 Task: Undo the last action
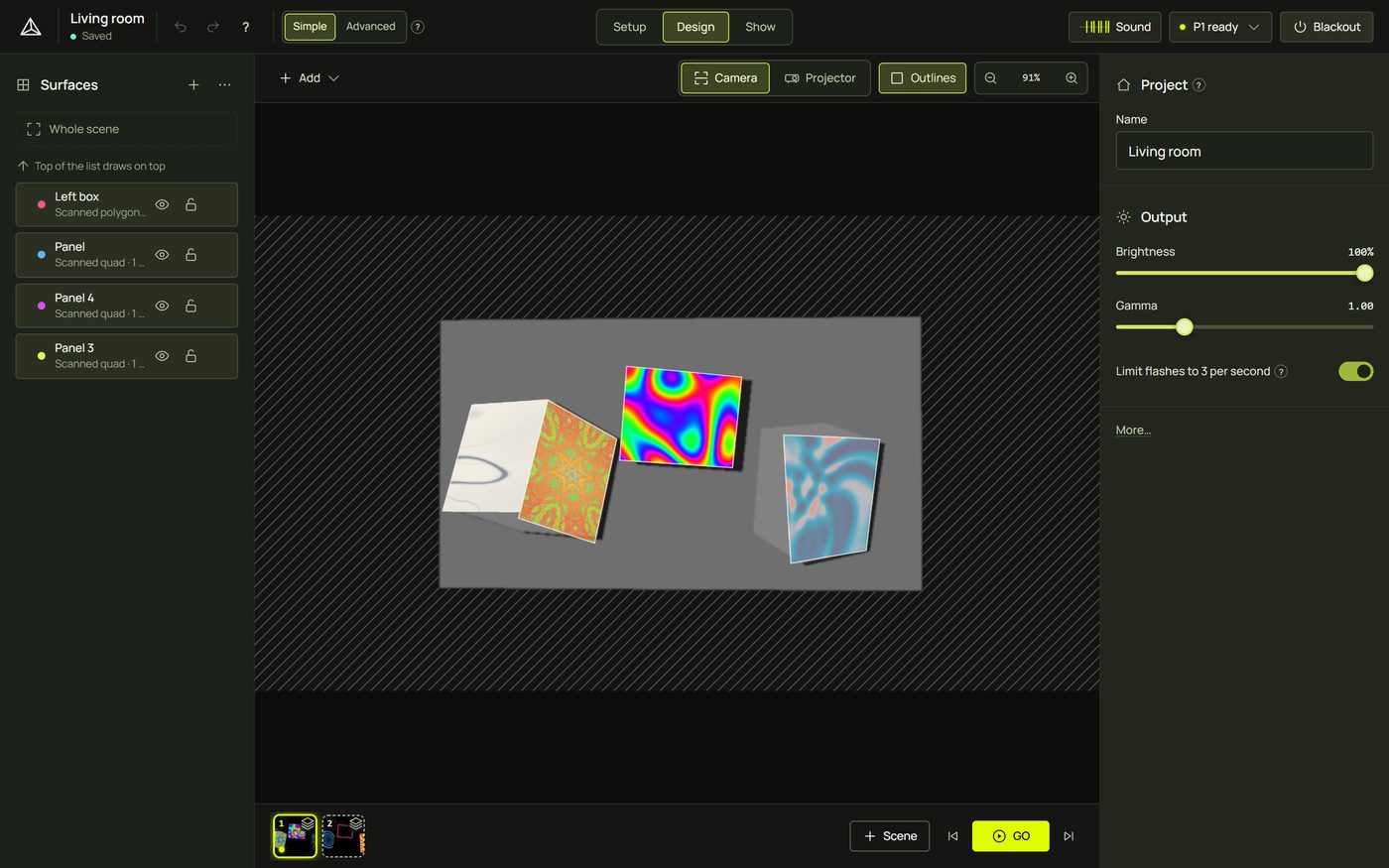[x=181, y=27]
